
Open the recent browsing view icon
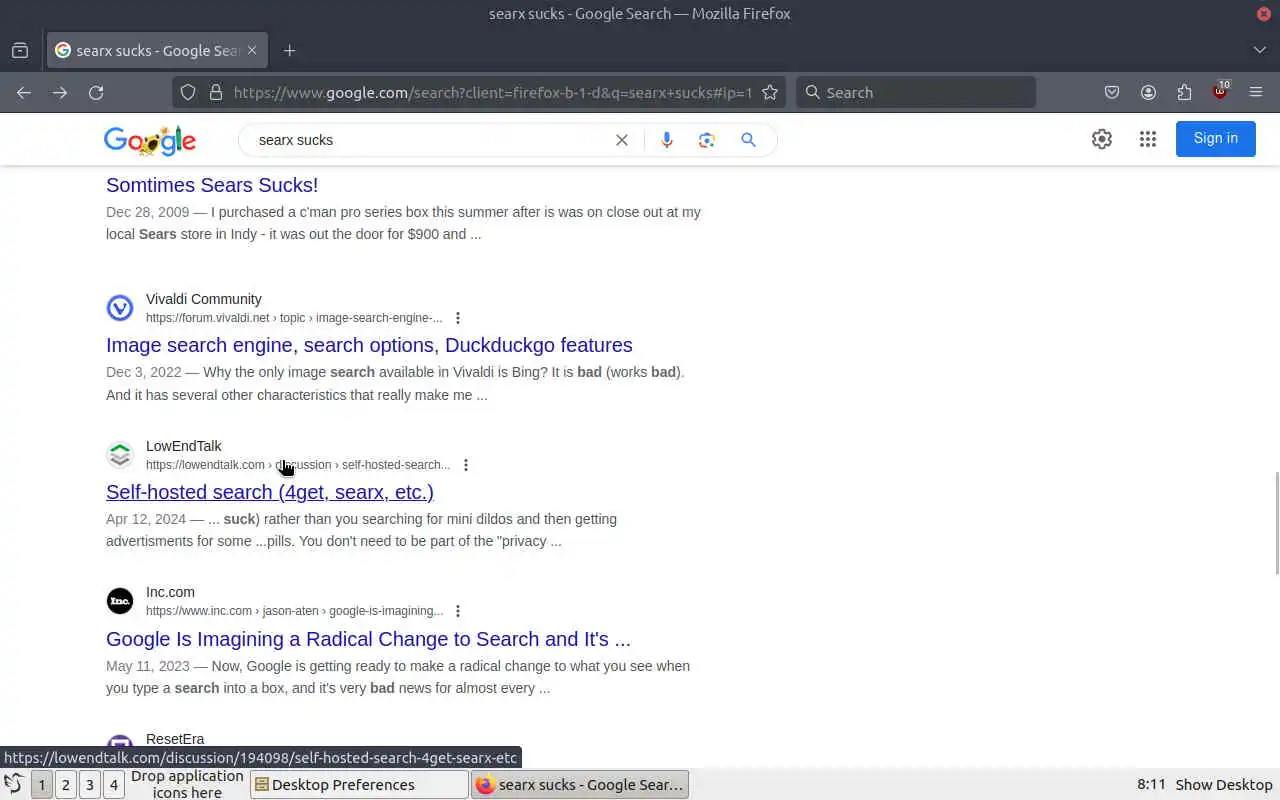pos(20,50)
